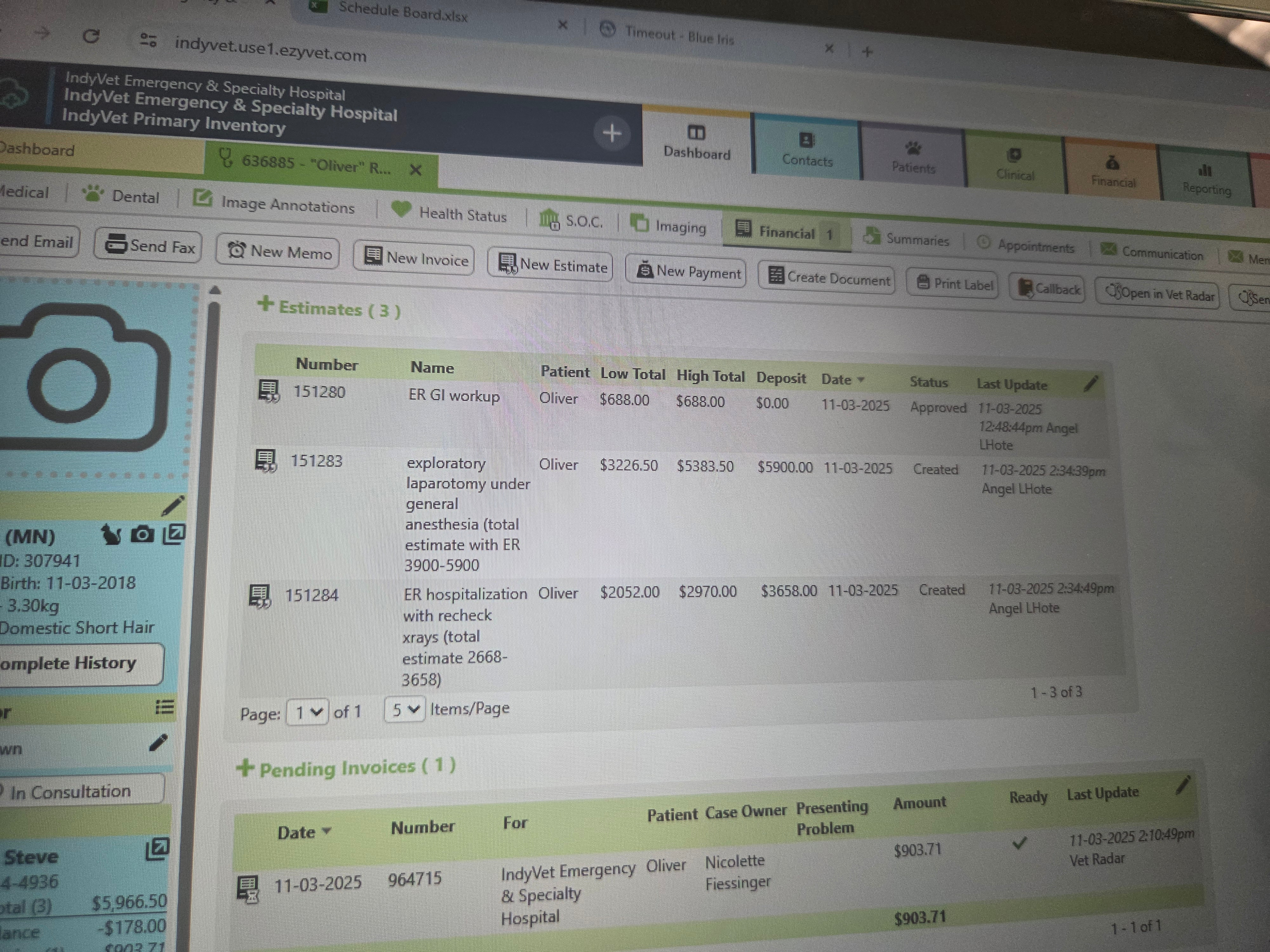Image resolution: width=1270 pixels, height=952 pixels.
Task: Click the sidebar vertical scrollbar up arrow
Action: [215, 290]
